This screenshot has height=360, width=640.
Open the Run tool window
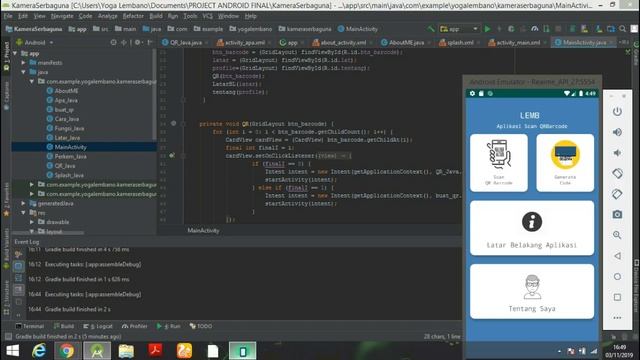pyautogui.click(x=169, y=326)
